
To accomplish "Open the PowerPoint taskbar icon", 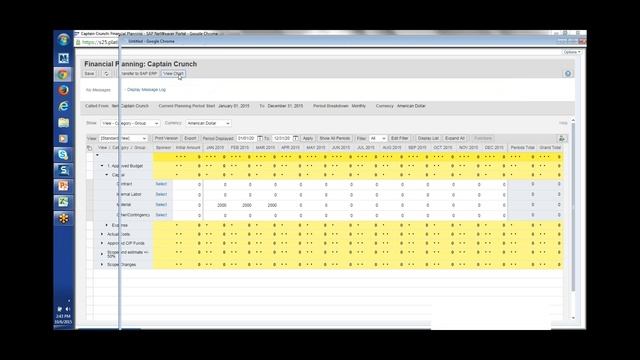I will [x=63, y=186].
